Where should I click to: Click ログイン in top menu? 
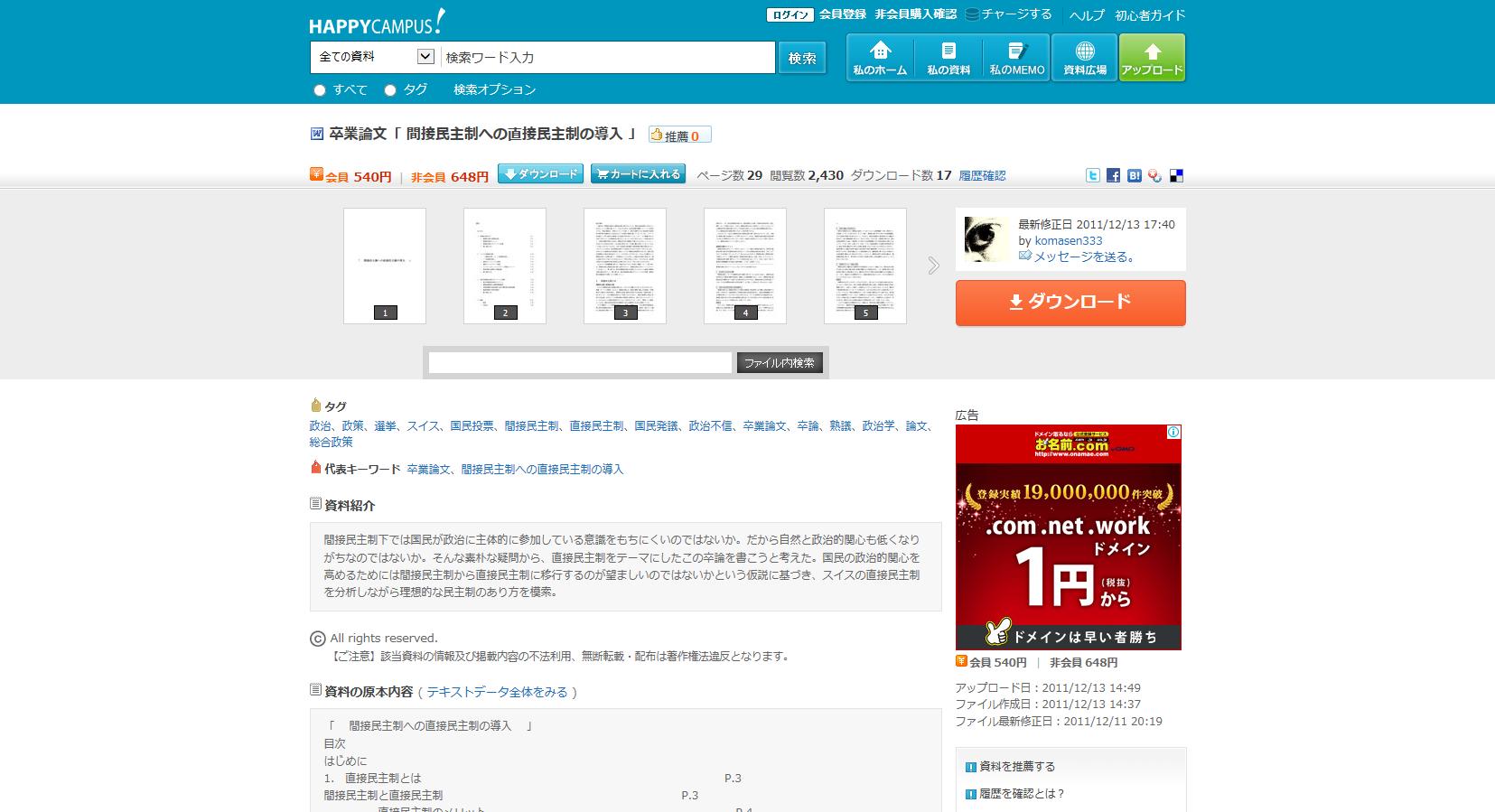click(x=789, y=14)
